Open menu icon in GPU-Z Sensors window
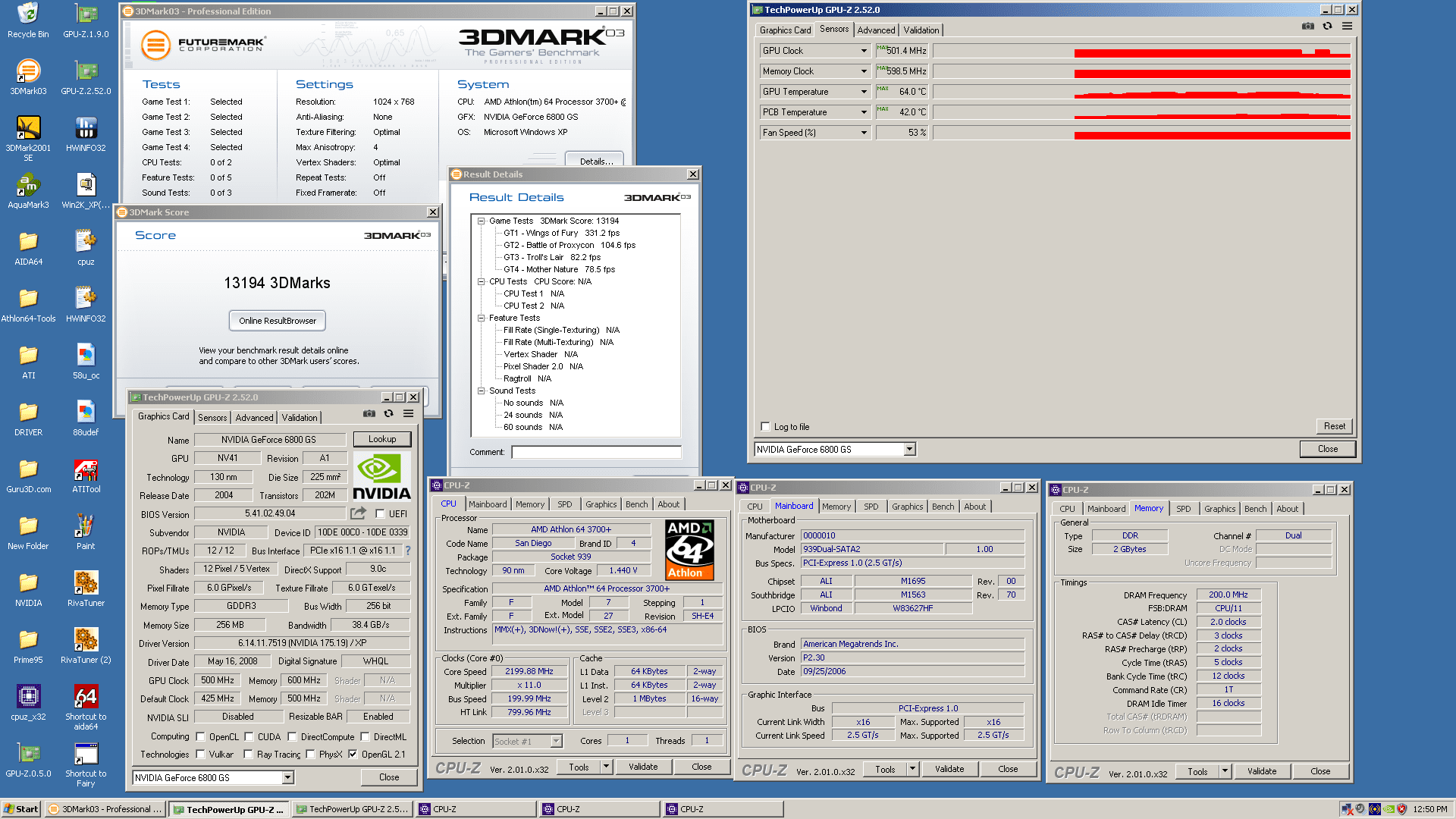This screenshot has width=1456, height=819. 1348,26
